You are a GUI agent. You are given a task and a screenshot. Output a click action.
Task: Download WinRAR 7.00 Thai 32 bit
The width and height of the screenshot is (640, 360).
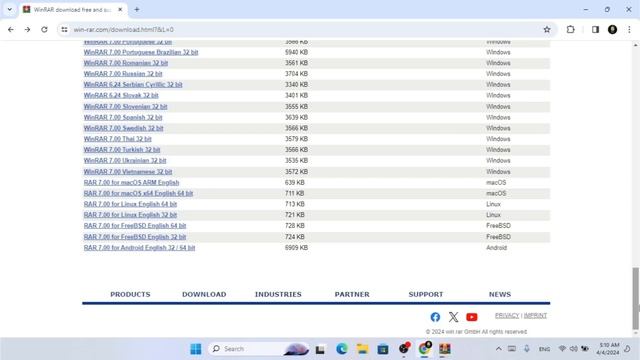[x=118, y=139]
